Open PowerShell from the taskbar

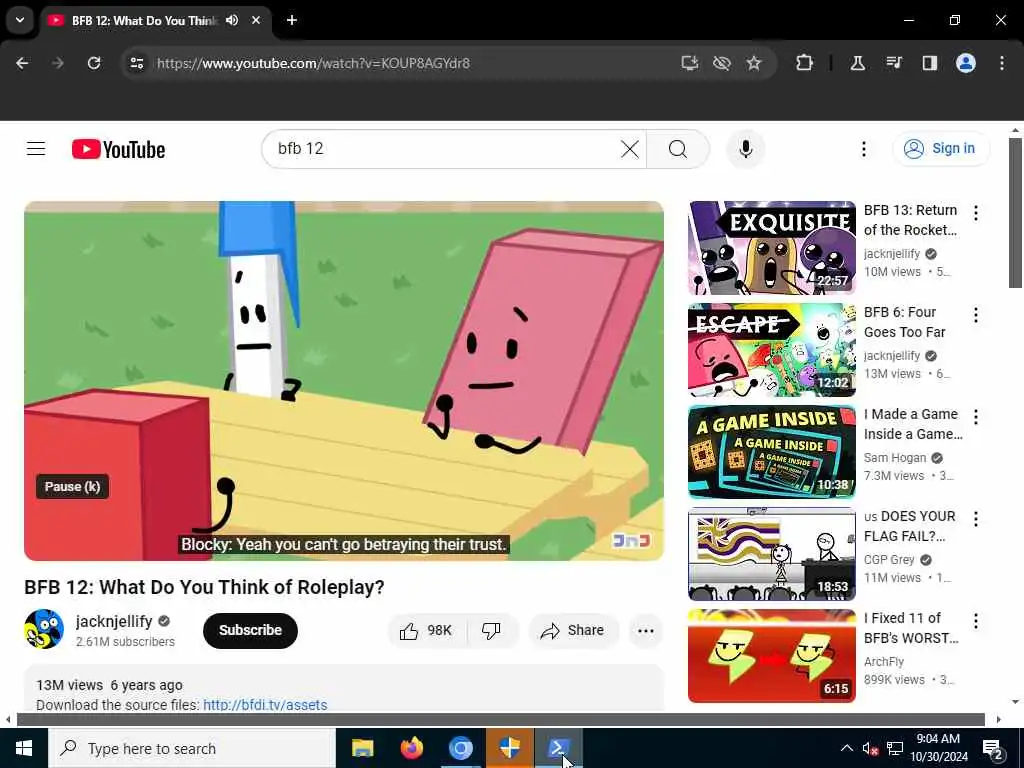[x=559, y=748]
